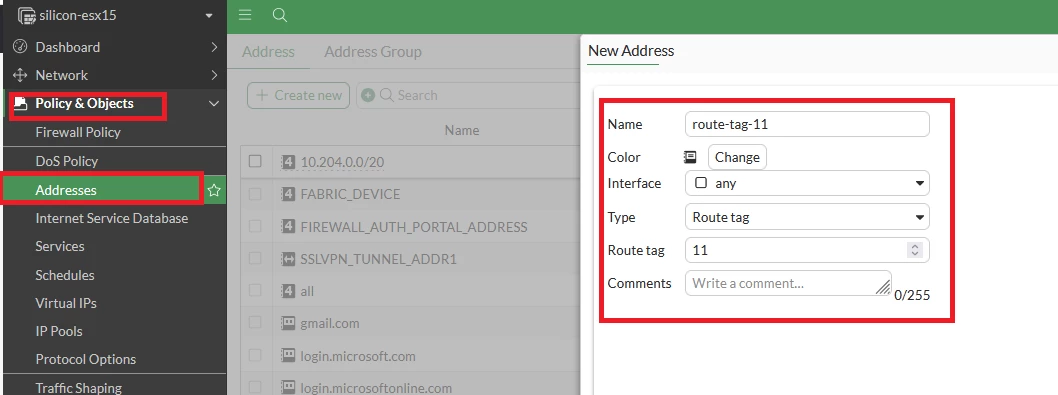Click the Dashboard gauge icon
This screenshot has width=1058, height=395.
click(x=20, y=47)
